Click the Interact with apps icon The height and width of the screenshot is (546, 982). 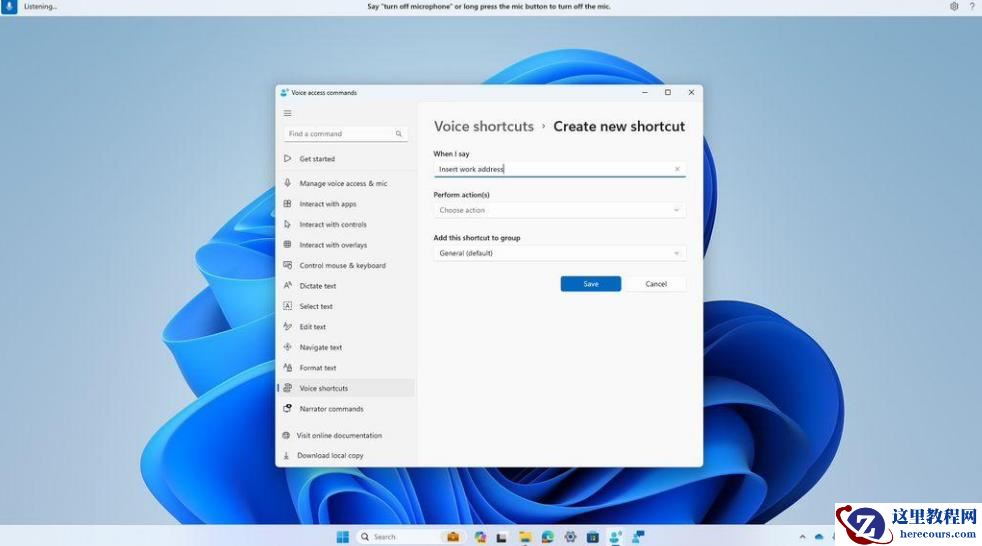287,203
